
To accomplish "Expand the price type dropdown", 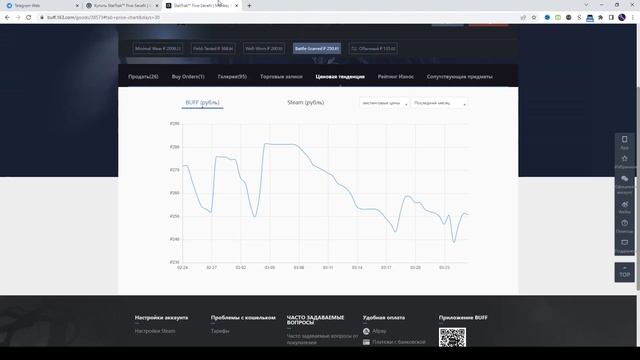I will tap(384, 103).
